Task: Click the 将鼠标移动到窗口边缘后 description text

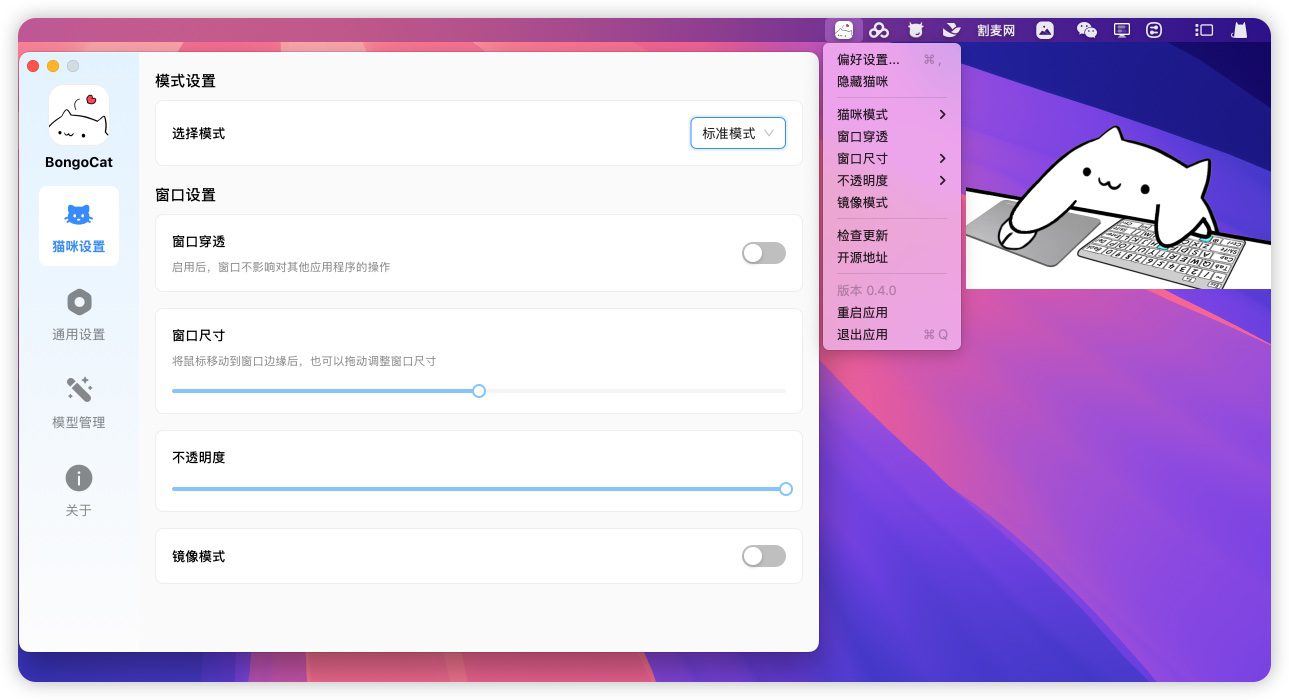Action: point(304,361)
